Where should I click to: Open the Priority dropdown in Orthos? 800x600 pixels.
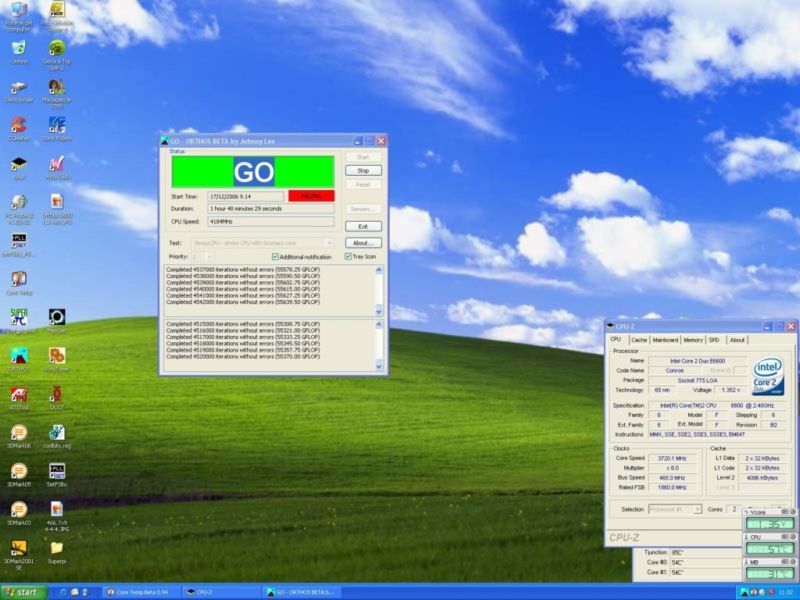[x=202, y=257]
